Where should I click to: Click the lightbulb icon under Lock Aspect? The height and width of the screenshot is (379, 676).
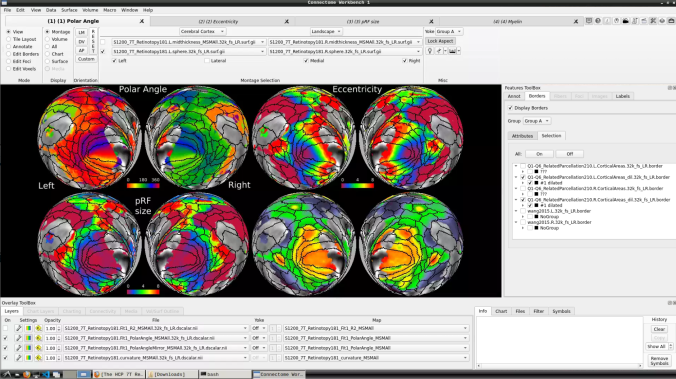(x=430, y=51)
